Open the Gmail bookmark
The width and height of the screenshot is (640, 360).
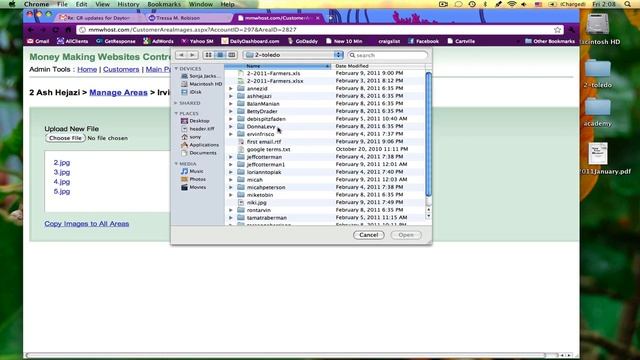pyautogui.click(x=38, y=41)
